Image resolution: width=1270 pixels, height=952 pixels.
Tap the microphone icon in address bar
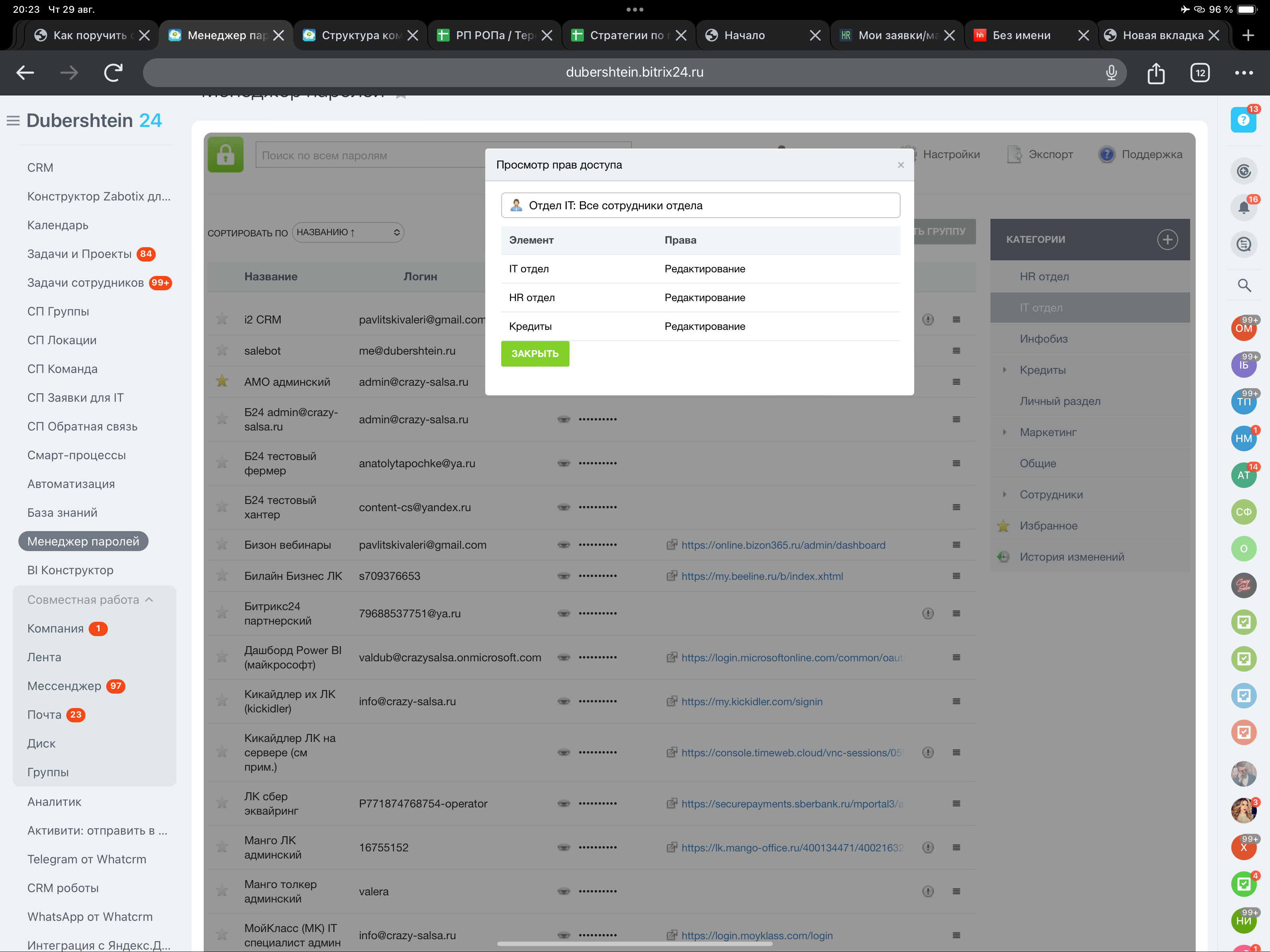pos(1111,72)
